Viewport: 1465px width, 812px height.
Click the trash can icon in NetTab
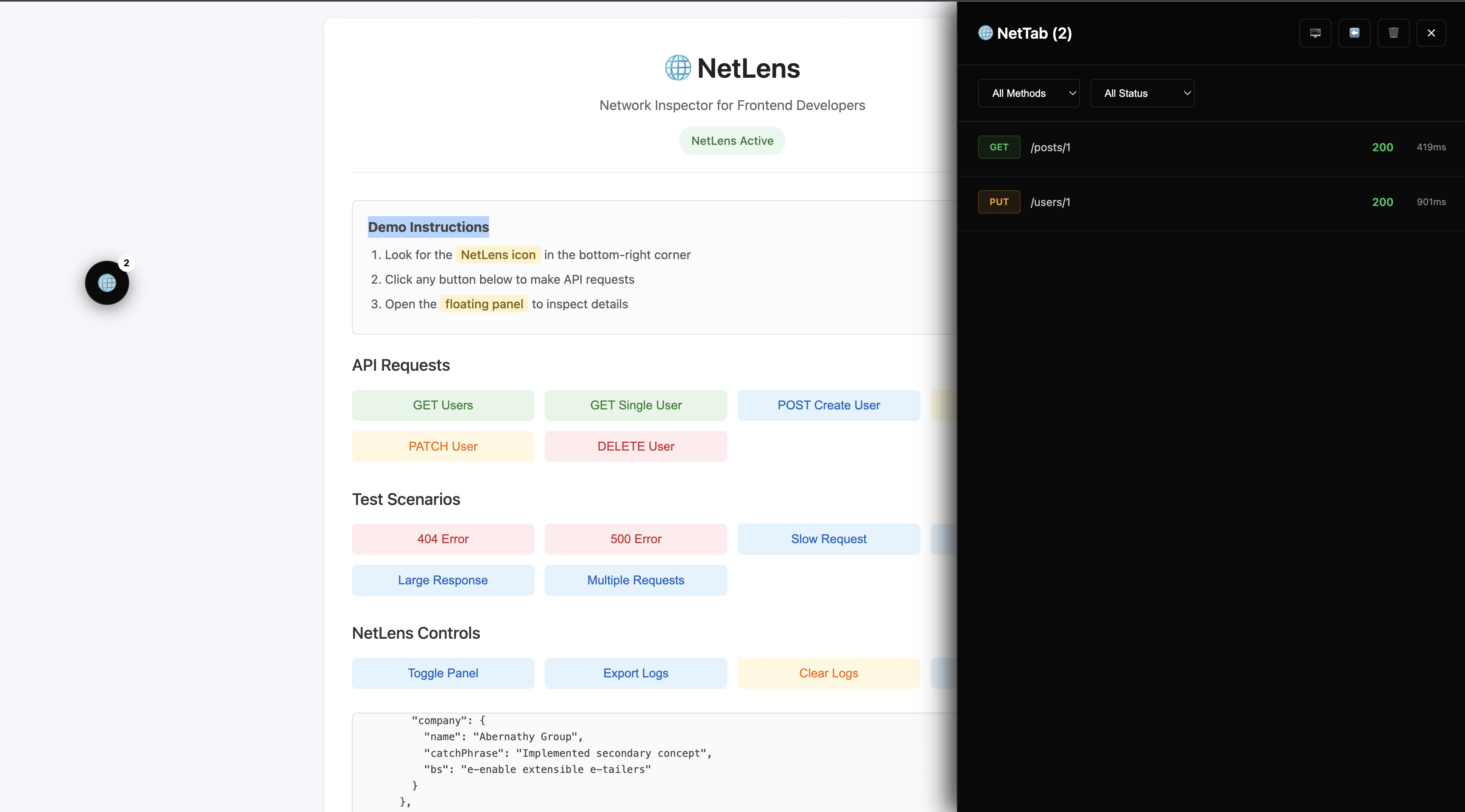pyautogui.click(x=1393, y=33)
